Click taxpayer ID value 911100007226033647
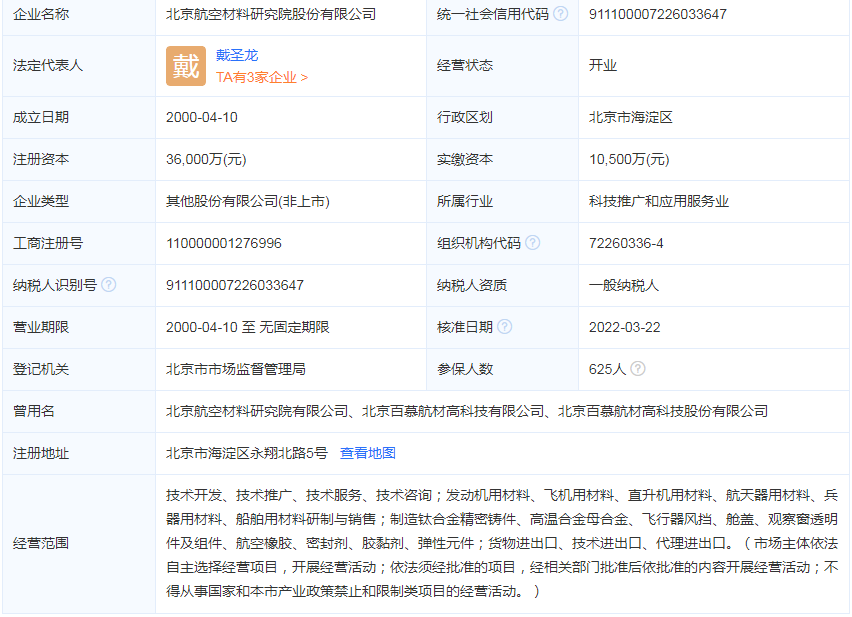This screenshot has width=852, height=617. click(x=235, y=285)
